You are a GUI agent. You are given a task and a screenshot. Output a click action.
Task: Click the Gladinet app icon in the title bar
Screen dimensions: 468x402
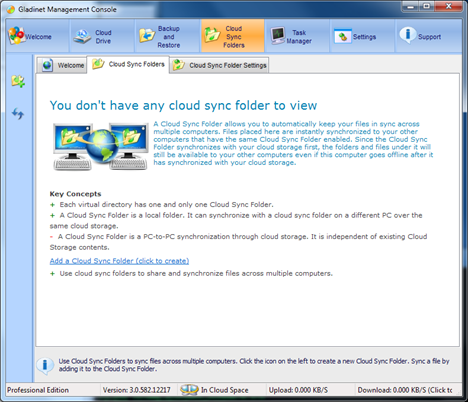(11, 9)
